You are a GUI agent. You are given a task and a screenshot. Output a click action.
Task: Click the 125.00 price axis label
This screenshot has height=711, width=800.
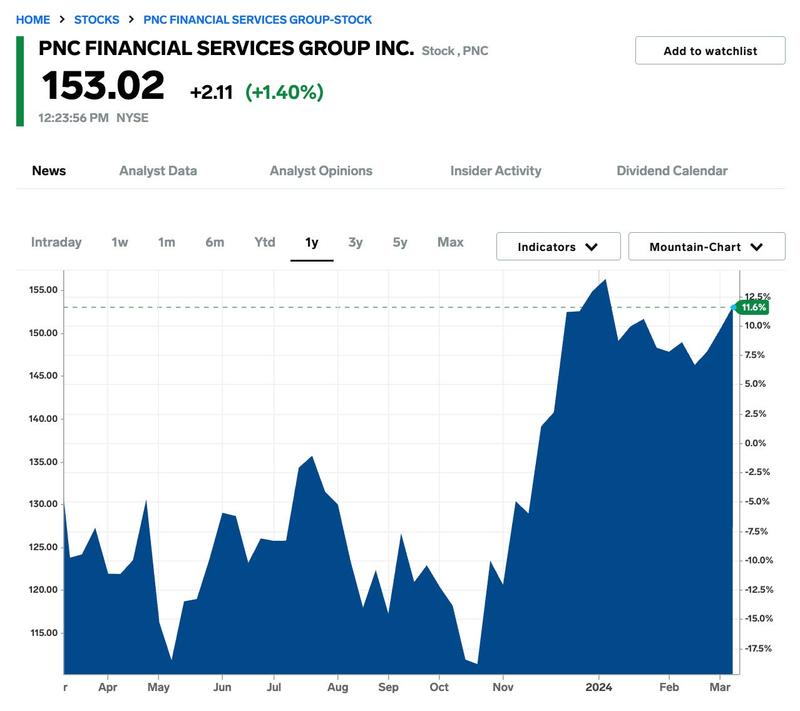click(43, 547)
